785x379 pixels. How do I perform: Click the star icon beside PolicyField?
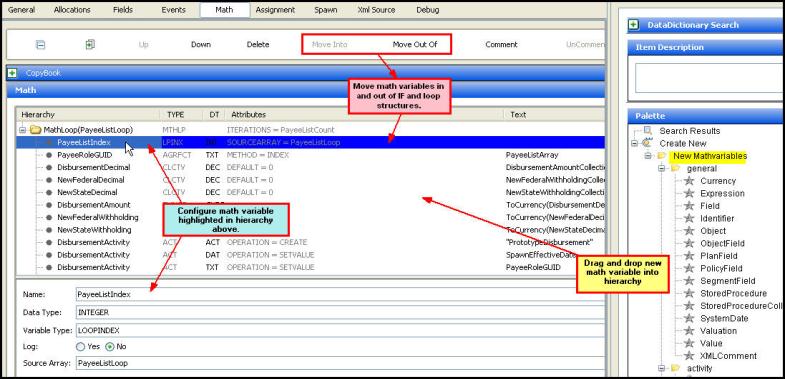tap(689, 268)
